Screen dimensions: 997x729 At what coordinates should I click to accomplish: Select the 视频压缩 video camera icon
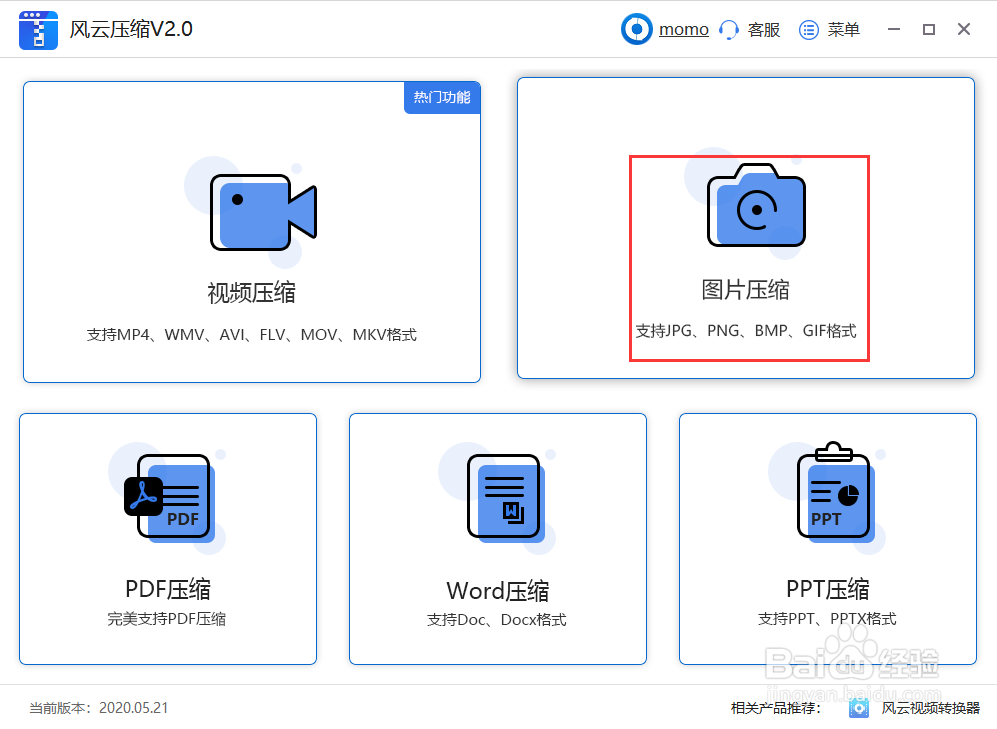point(263,211)
